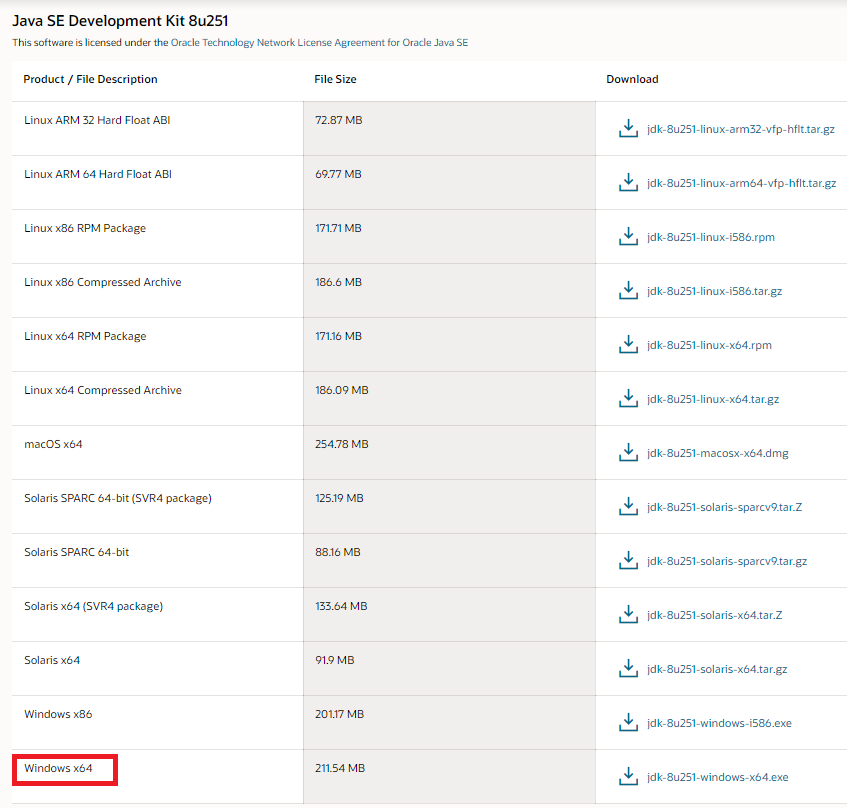Select 'Linux ARM 64 Hard Float ABI' text

click(x=98, y=174)
